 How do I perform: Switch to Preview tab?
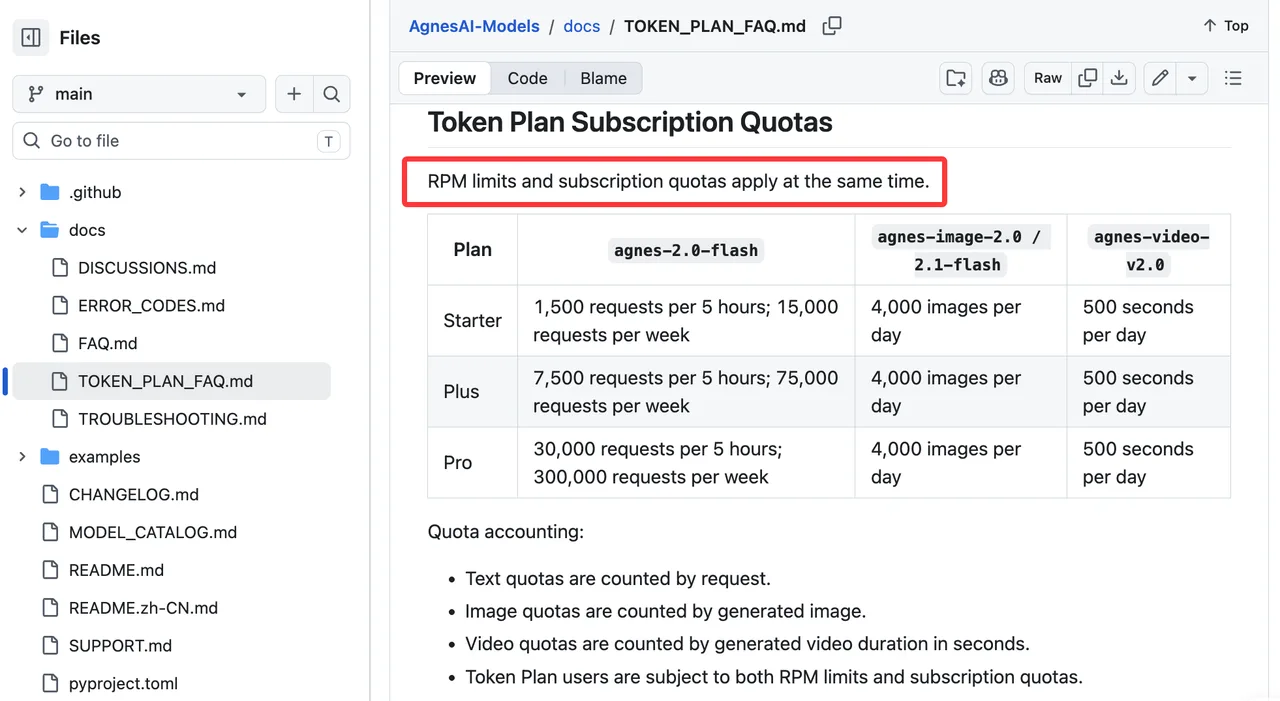[x=445, y=78]
